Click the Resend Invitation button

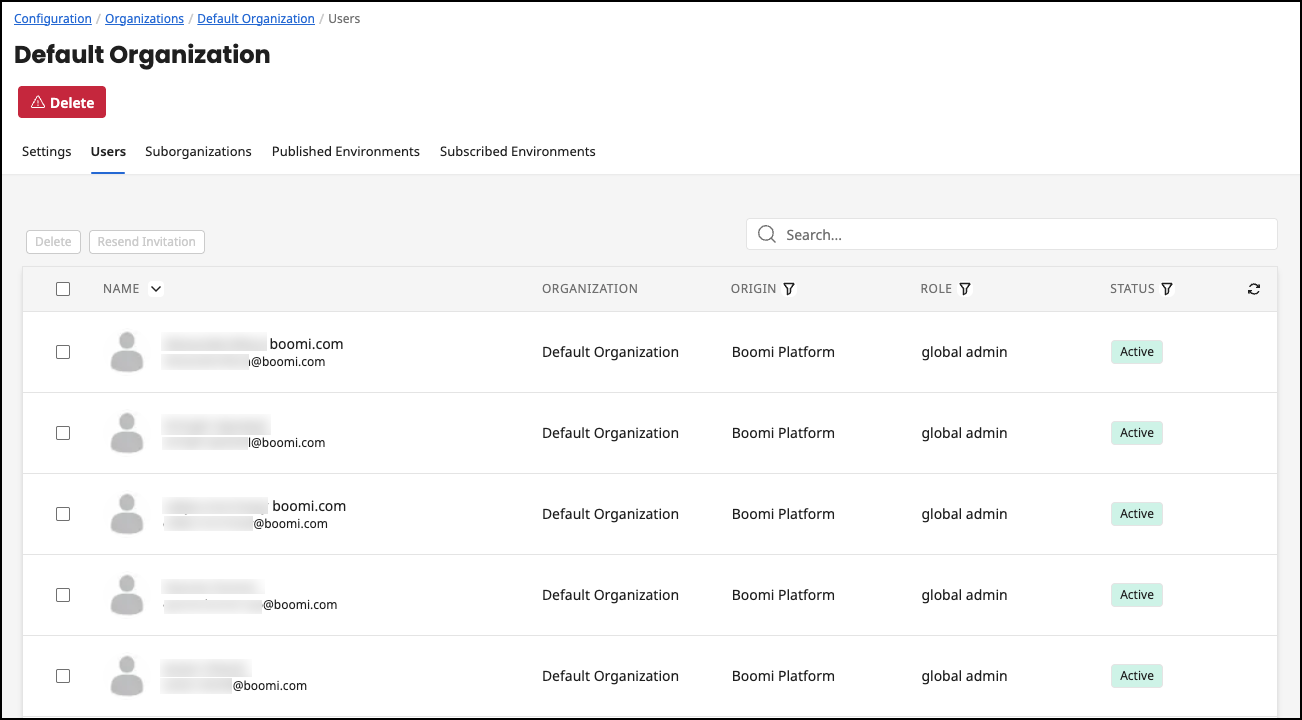point(146,241)
